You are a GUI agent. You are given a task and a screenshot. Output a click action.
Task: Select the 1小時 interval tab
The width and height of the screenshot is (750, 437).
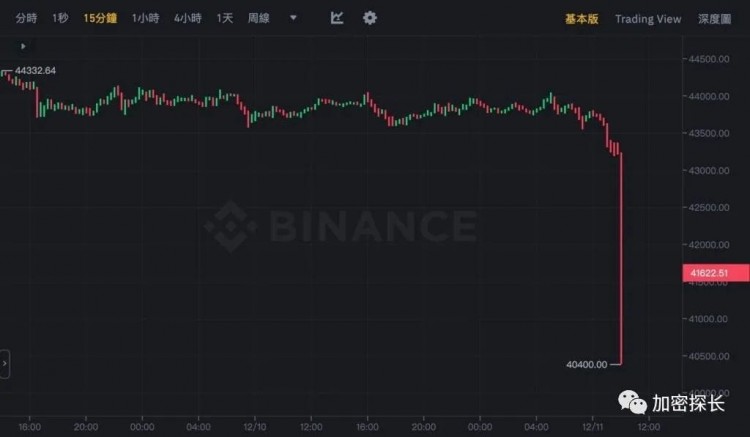coord(145,18)
